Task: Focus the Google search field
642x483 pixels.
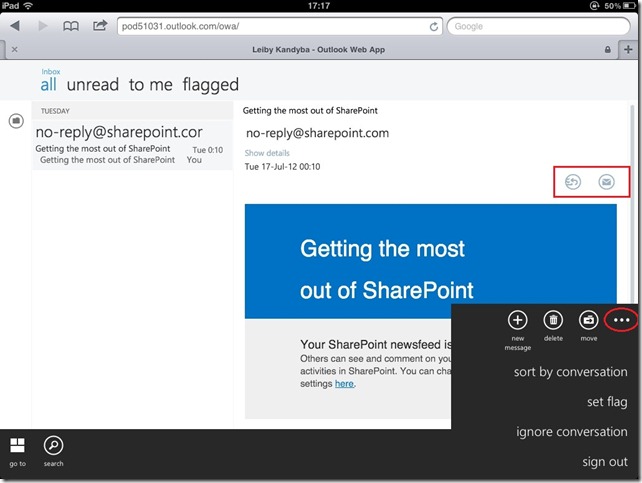Action: [539, 26]
